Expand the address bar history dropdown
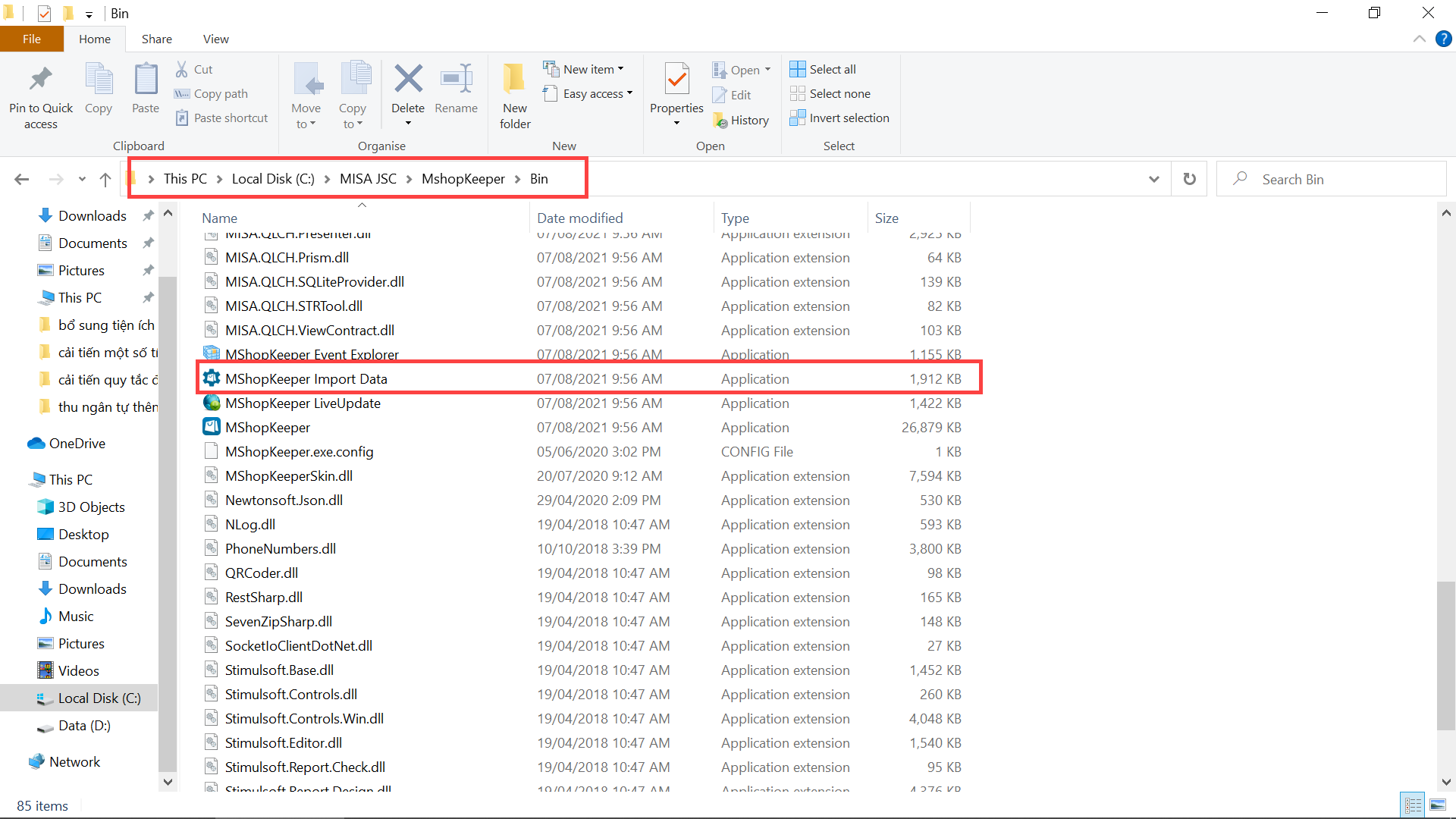Screen dimensions: 1456x819 coord(1153,179)
